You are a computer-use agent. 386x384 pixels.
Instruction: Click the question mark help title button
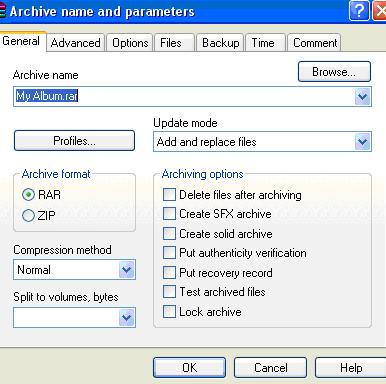tap(359, 11)
